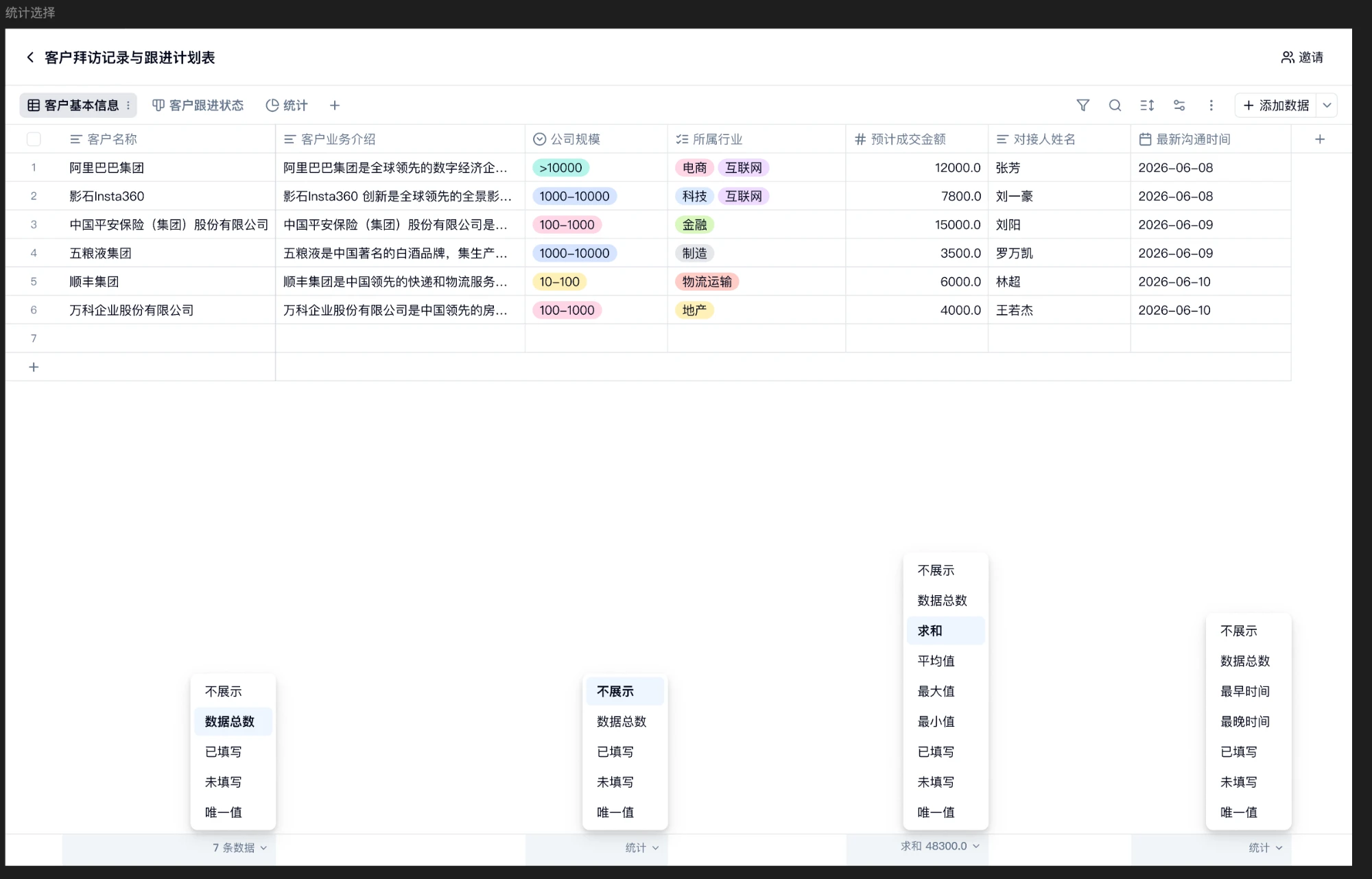Toggle the select-all header checkbox
The width and height of the screenshot is (1372, 879).
(34, 139)
